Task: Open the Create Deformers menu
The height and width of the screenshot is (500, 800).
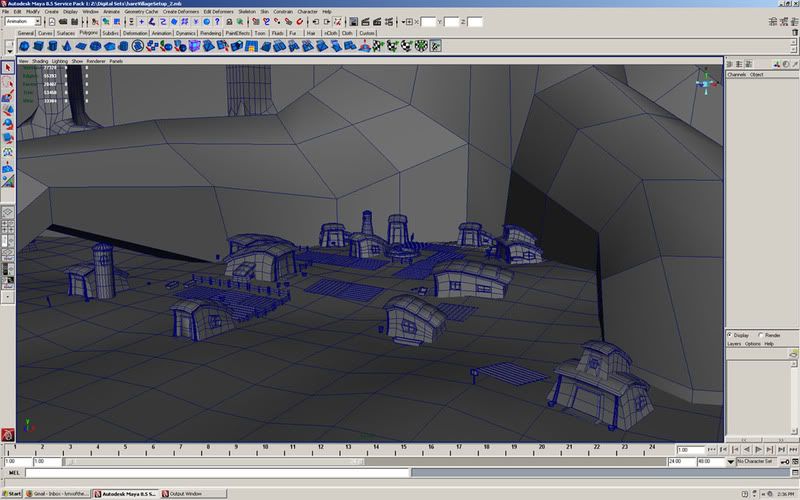Action: pyautogui.click(x=180, y=11)
